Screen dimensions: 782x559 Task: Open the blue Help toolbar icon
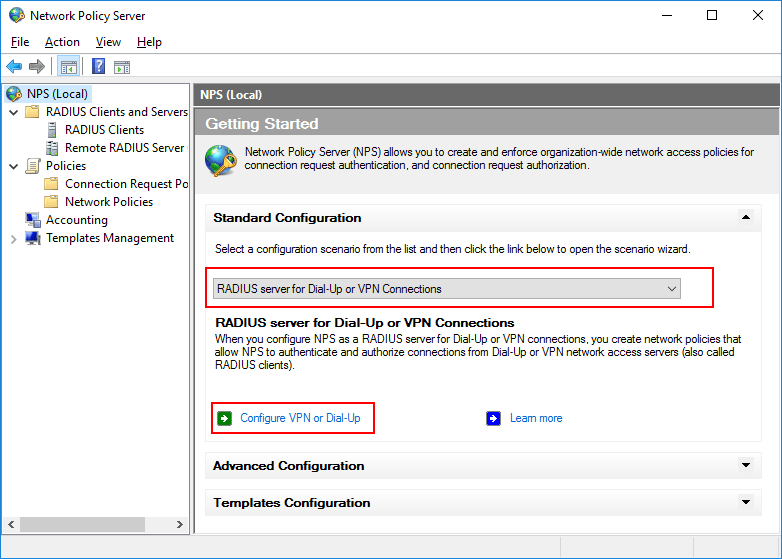[99, 66]
